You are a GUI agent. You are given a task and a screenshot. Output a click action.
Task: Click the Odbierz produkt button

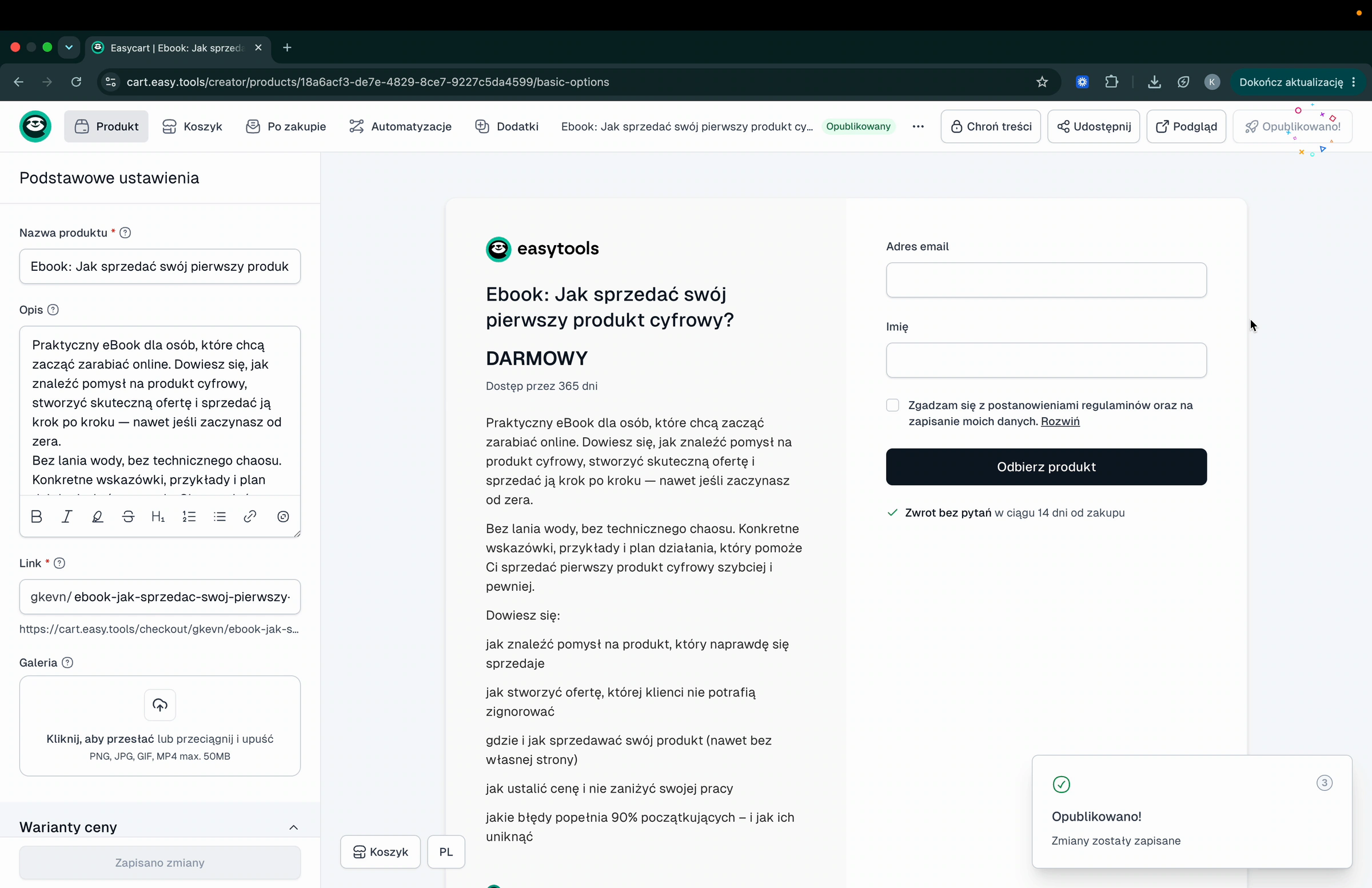pos(1046,467)
